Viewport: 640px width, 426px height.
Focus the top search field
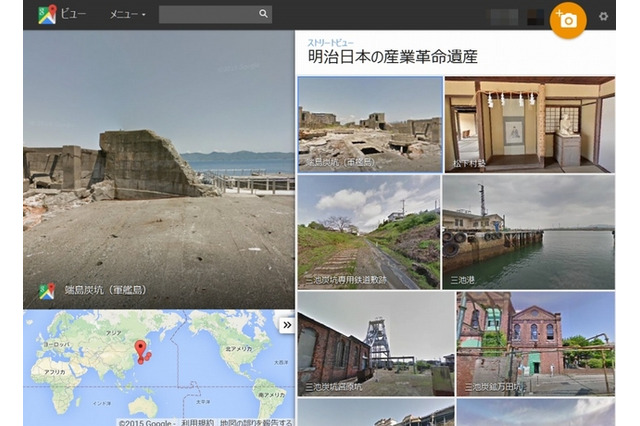[x=215, y=14]
